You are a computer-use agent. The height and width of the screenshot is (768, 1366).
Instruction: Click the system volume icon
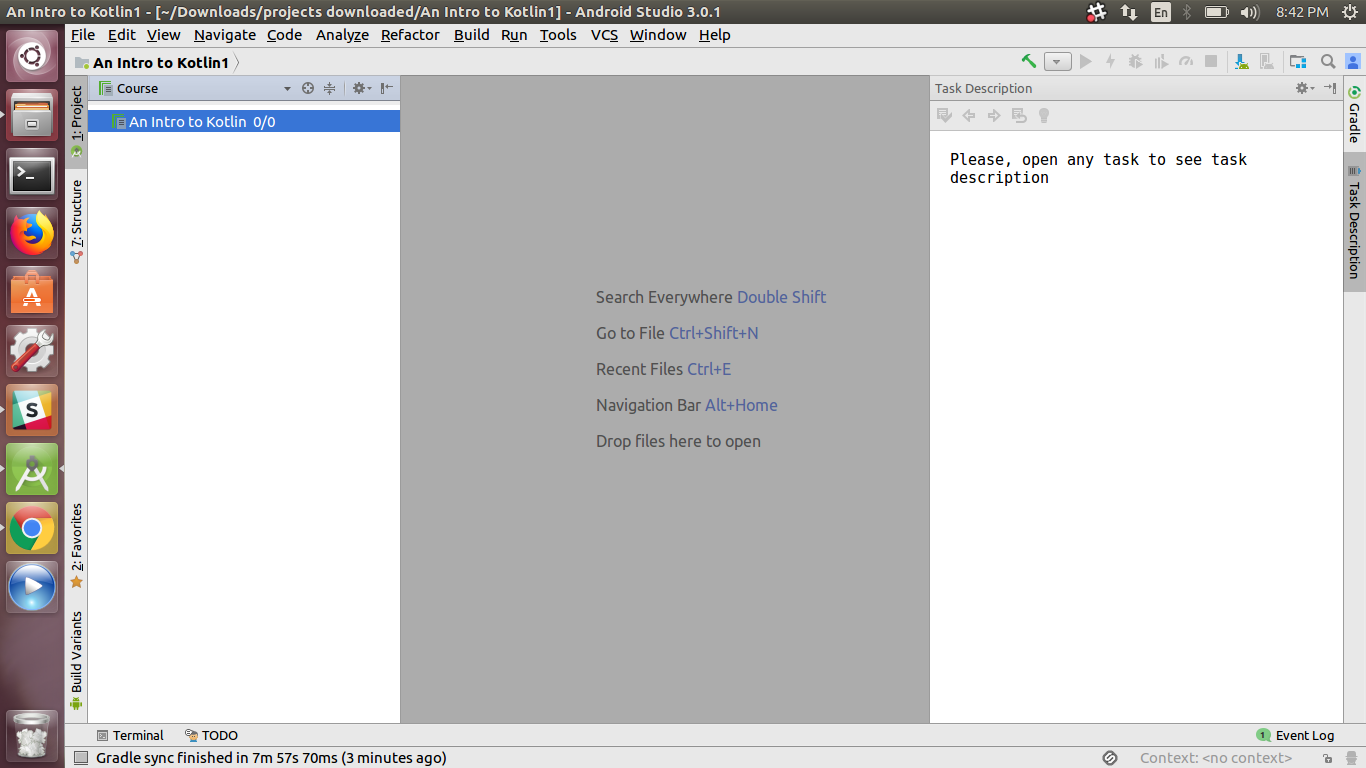(x=1249, y=12)
